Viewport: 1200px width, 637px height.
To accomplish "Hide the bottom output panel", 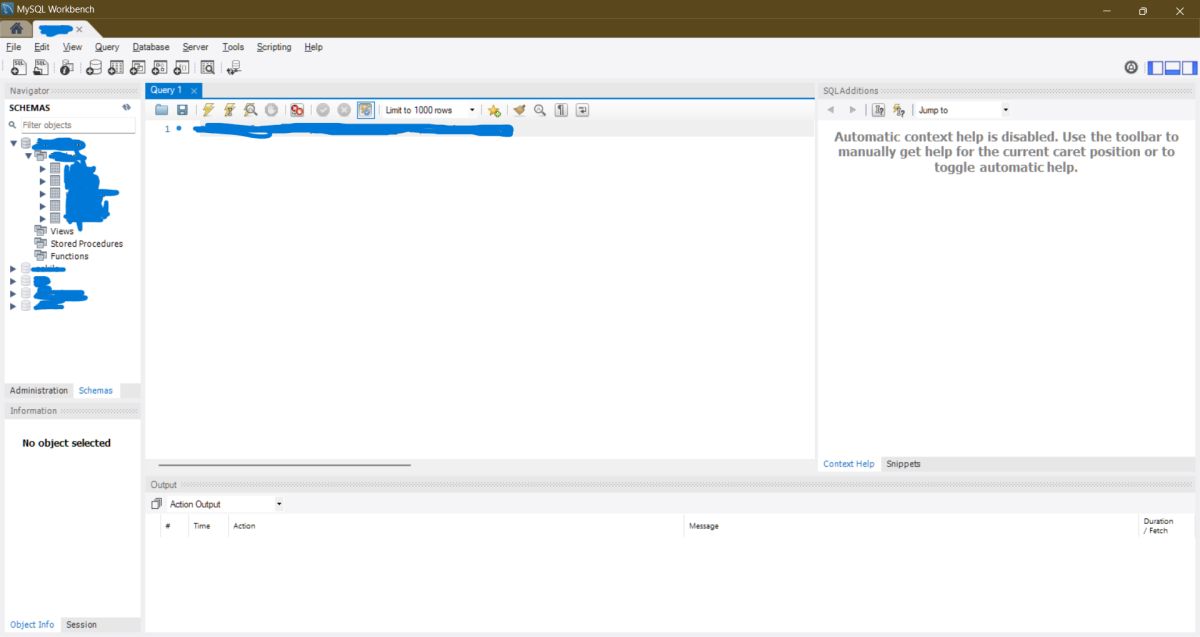I will click(1172, 68).
